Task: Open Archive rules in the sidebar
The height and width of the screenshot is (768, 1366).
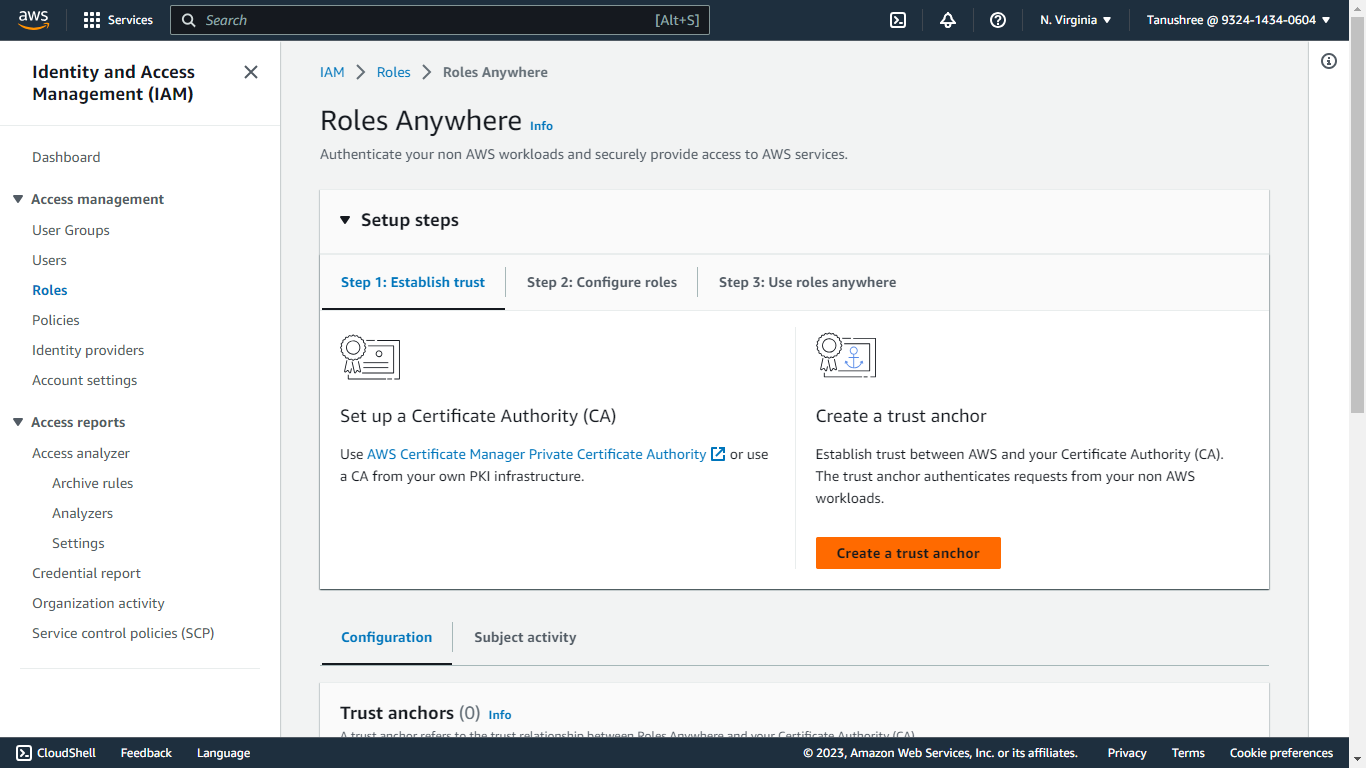Action: (x=93, y=483)
